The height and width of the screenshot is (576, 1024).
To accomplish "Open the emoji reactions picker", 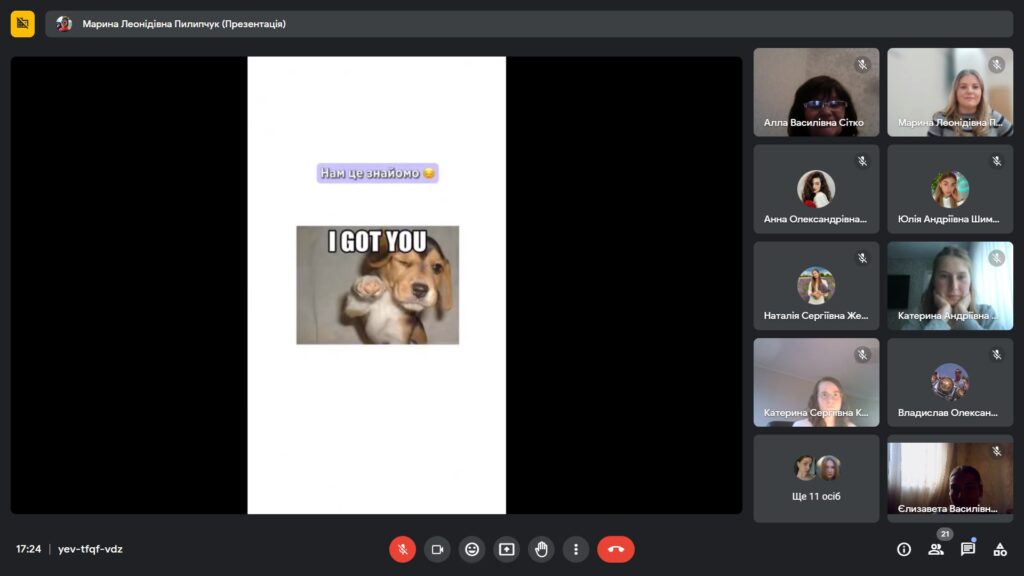I will [x=472, y=549].
